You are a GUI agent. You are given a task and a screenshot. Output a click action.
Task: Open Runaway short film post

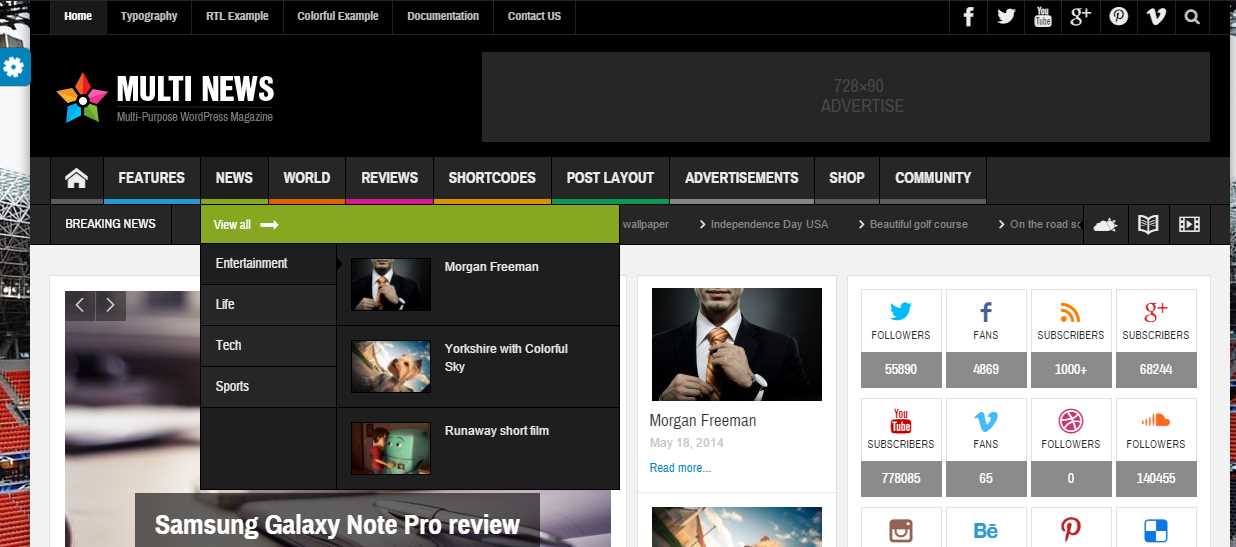(497, 431)
